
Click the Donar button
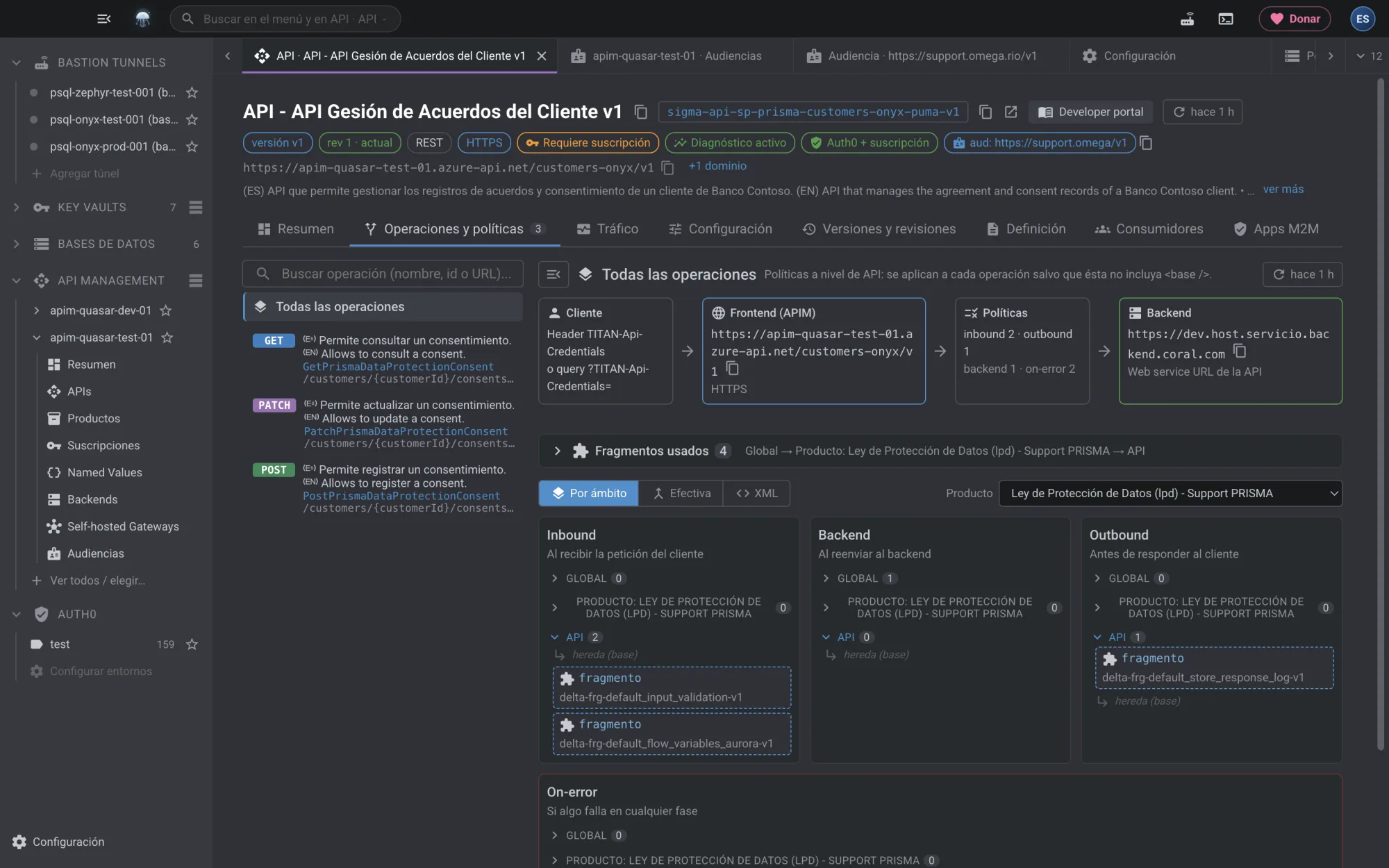[x=1295, y=19]
